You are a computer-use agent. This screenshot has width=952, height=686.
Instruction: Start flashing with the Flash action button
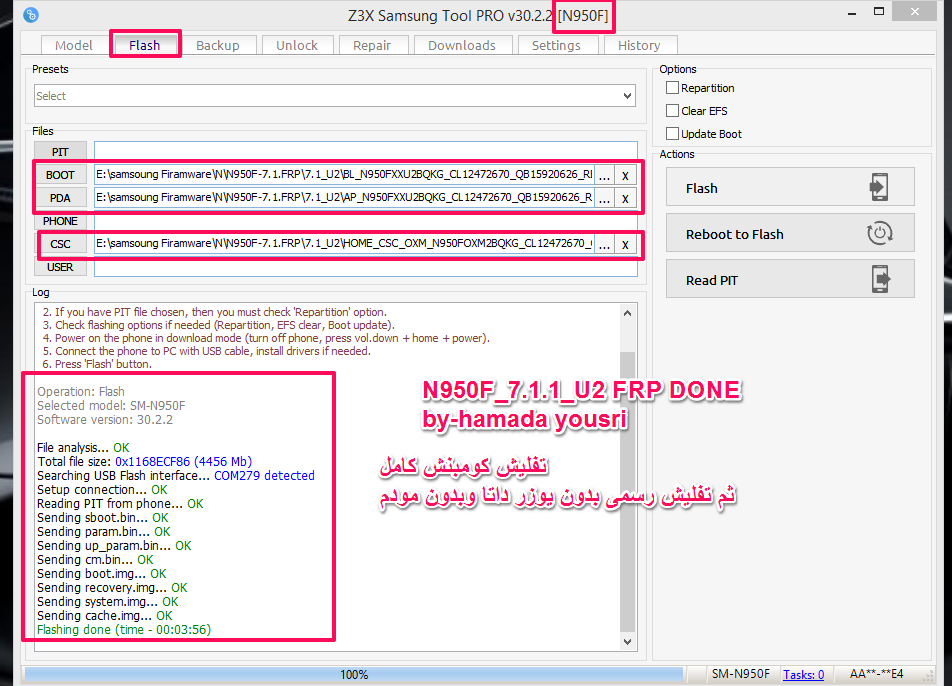(790, 187)
